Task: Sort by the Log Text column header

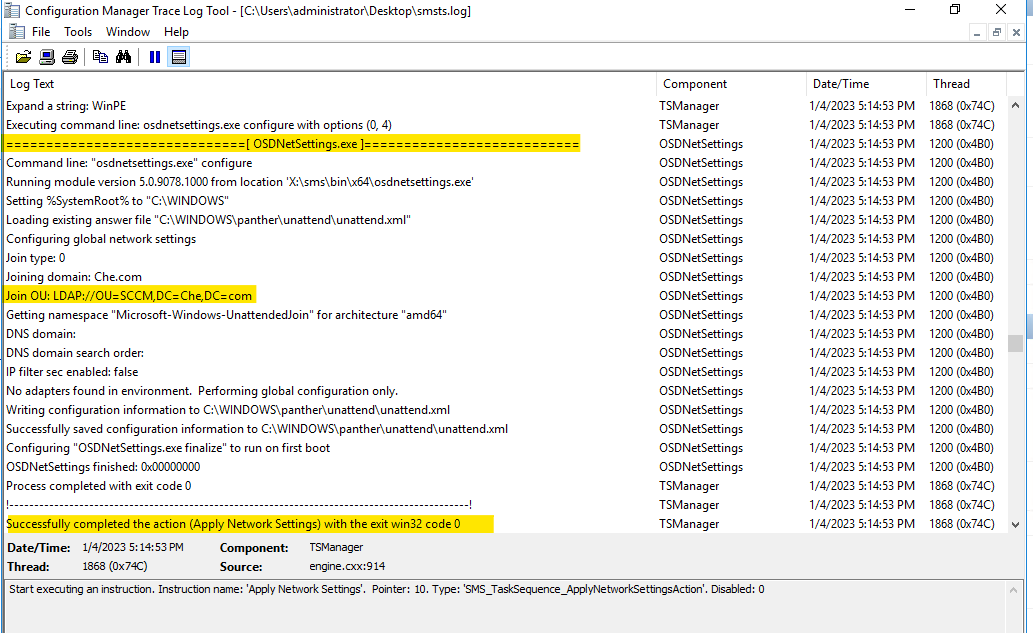Action: [330, 84]
